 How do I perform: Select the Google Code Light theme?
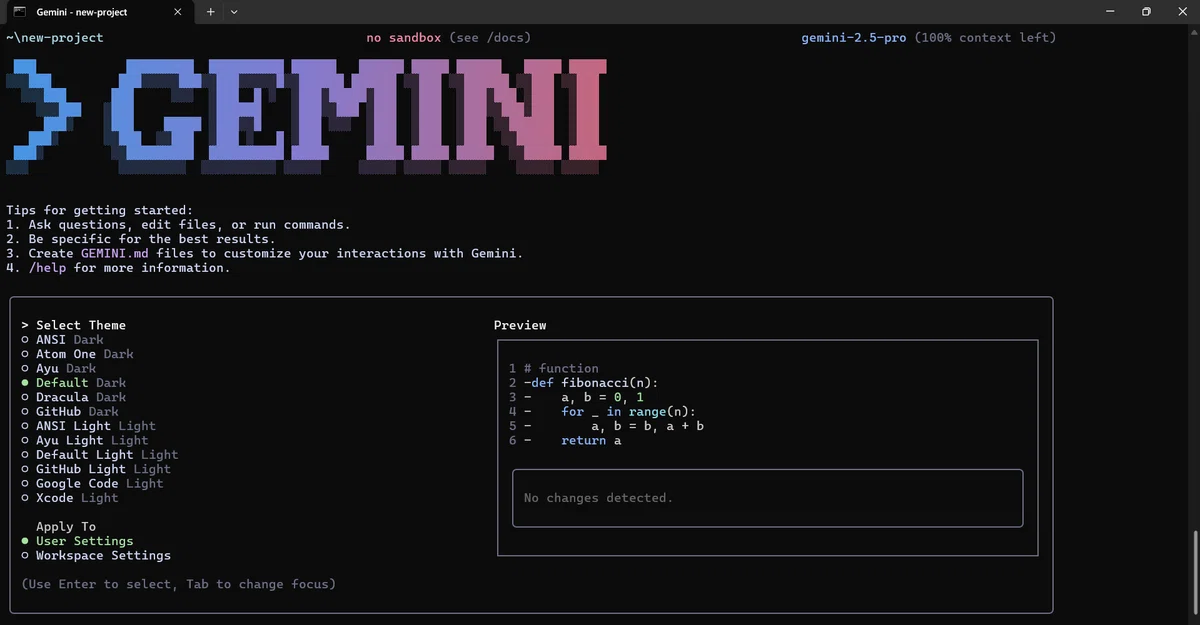92,483
